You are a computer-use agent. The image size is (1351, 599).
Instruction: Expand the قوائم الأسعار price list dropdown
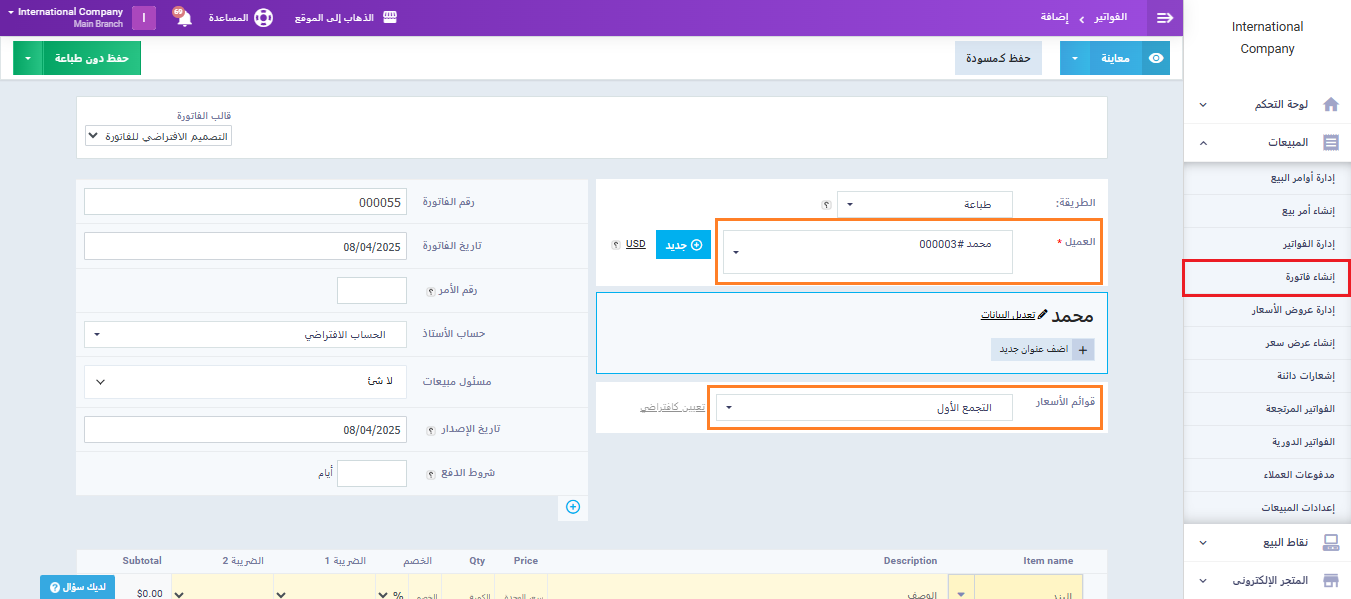point(867,408)
